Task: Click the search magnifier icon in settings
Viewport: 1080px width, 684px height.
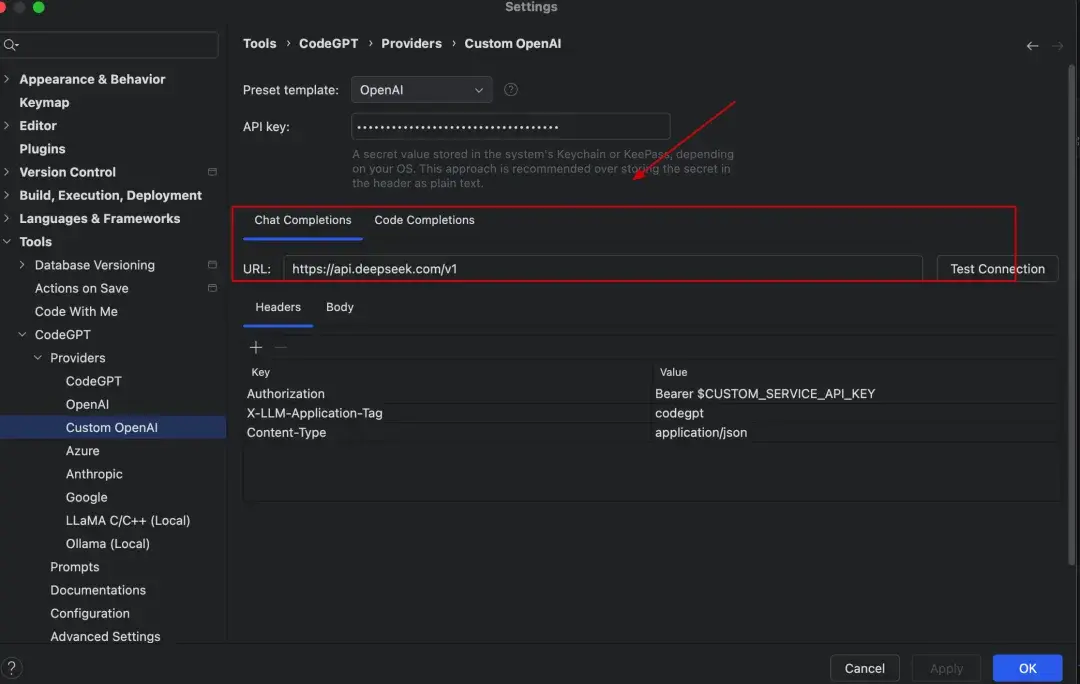Action: 10,45
